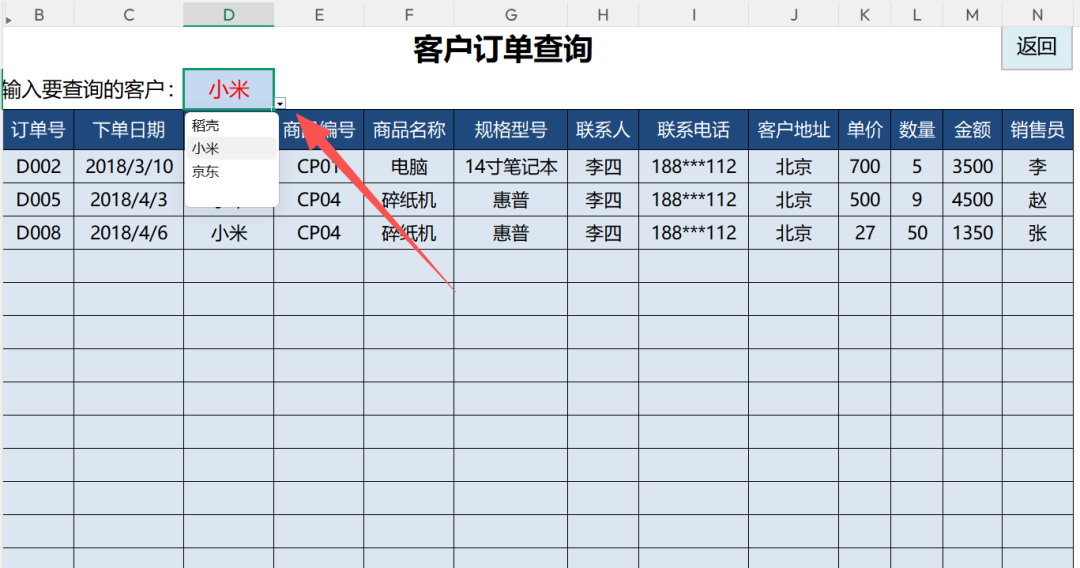Viewport: 1080px width, 568px height.
Task: Select 稻壳 from the dropdown list
Action: point(206,126)
